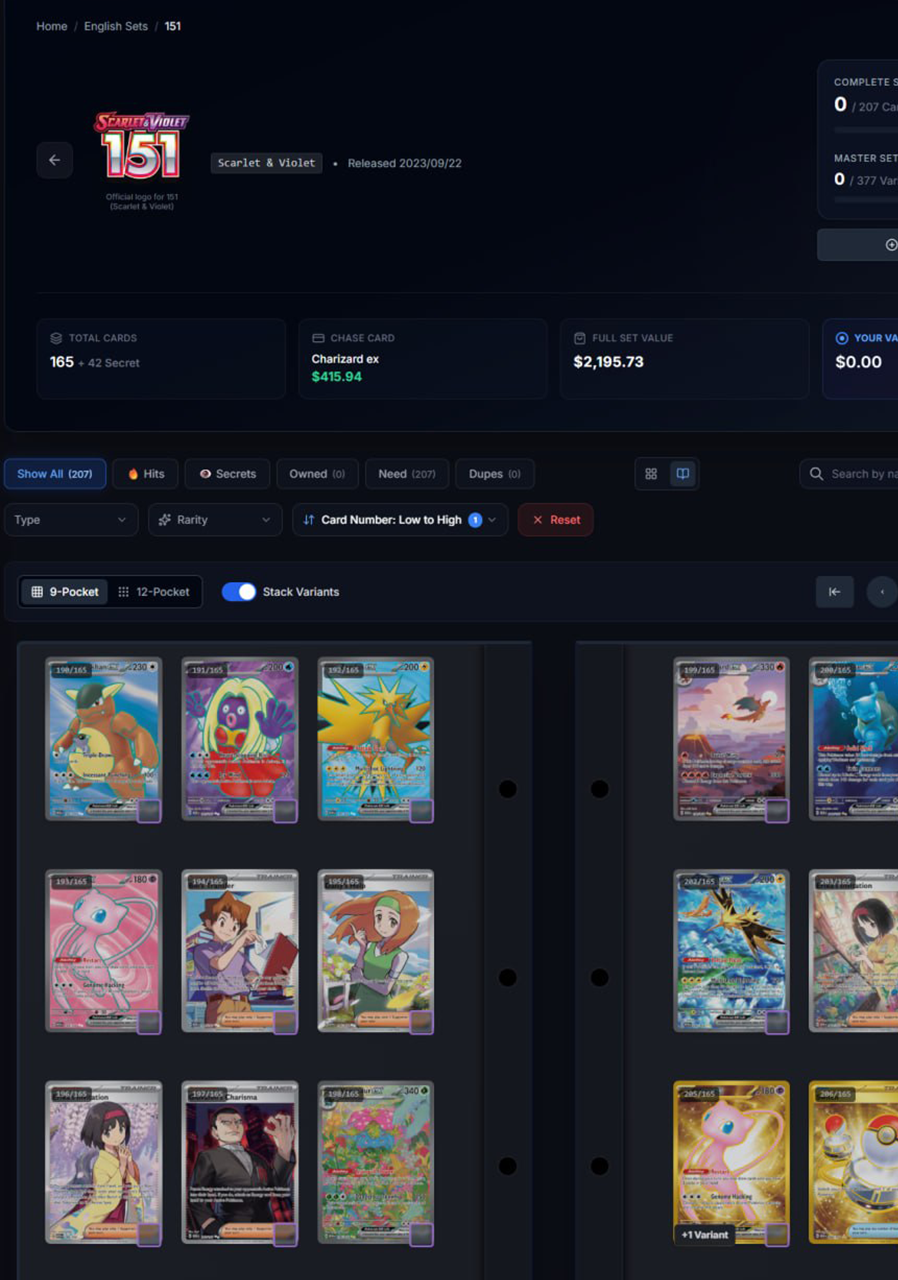Open the Rarity filter dropdown
898x1280 pixels.
point(215,520)
